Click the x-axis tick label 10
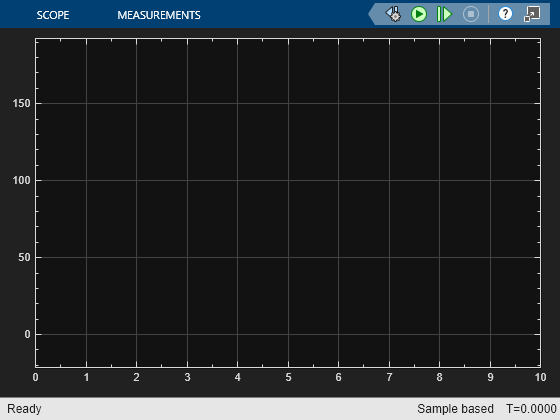 pos(540,378)
